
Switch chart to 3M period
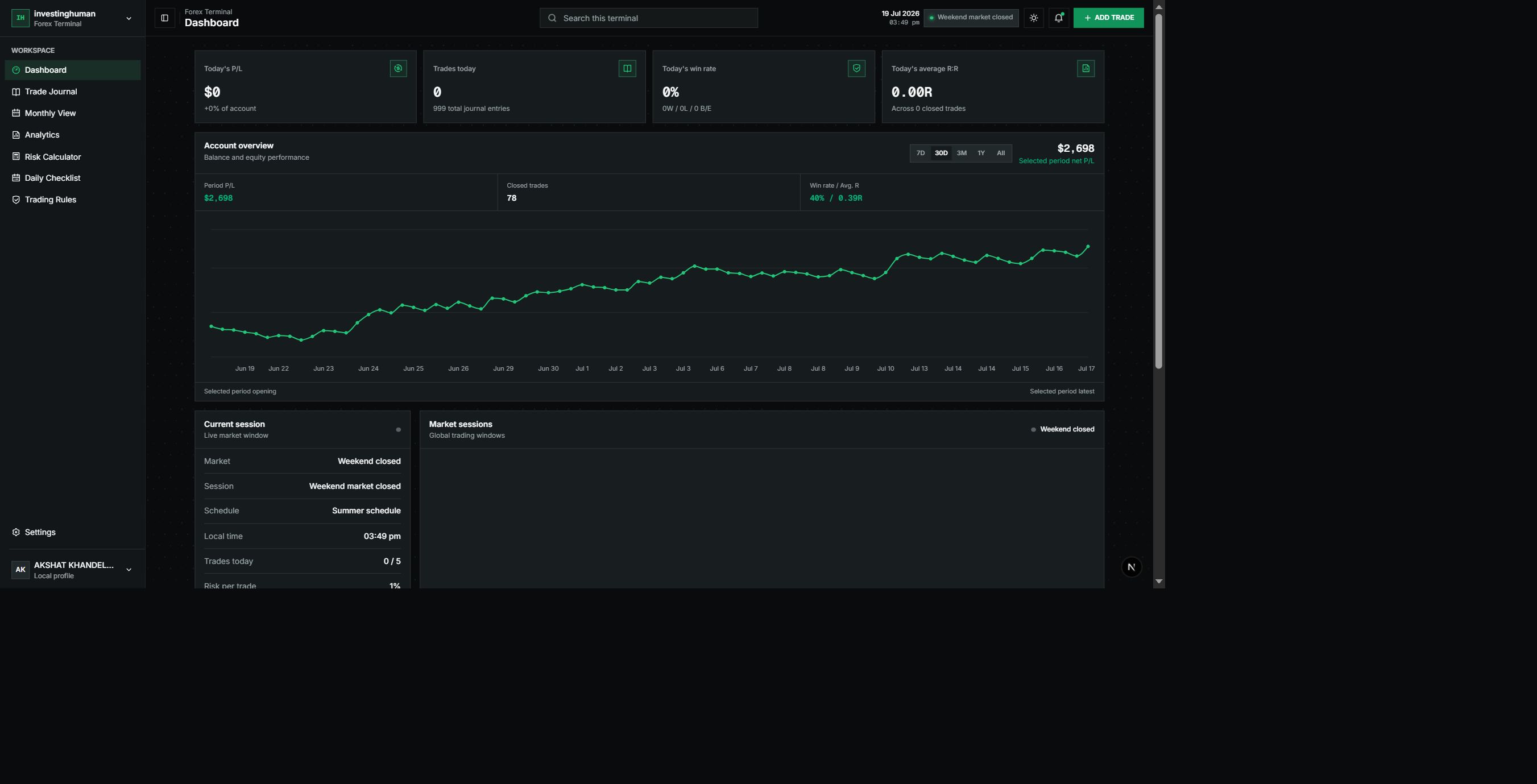coord(962,154)
